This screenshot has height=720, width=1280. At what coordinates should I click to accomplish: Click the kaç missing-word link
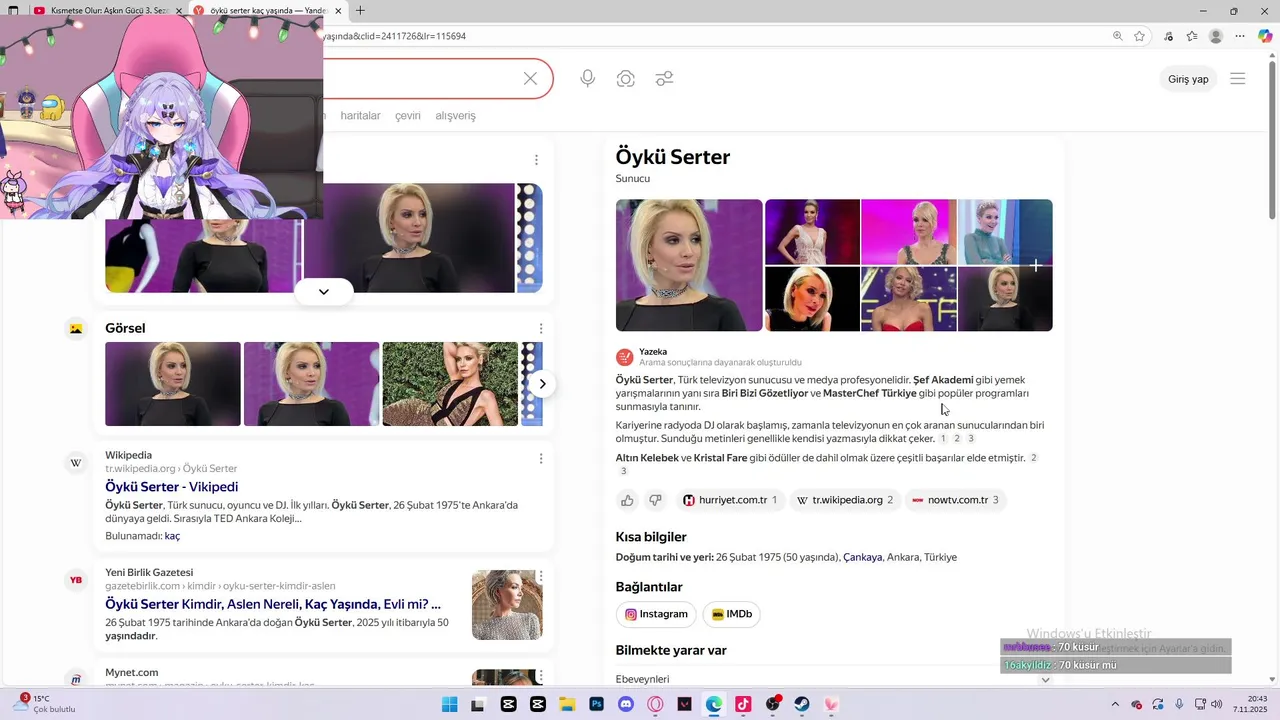point(172,536)
